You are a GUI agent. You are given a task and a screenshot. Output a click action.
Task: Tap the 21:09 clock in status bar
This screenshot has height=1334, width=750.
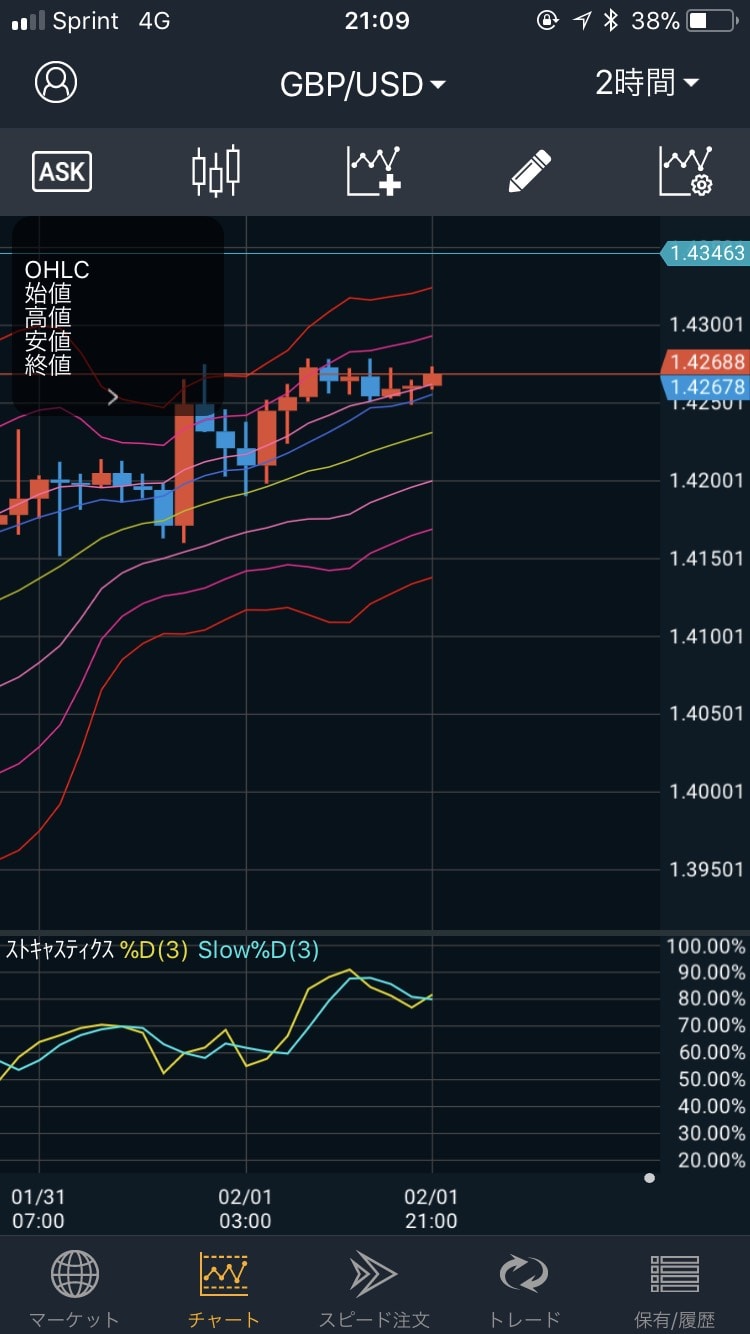pyautogui.click(x=376, y=20)
